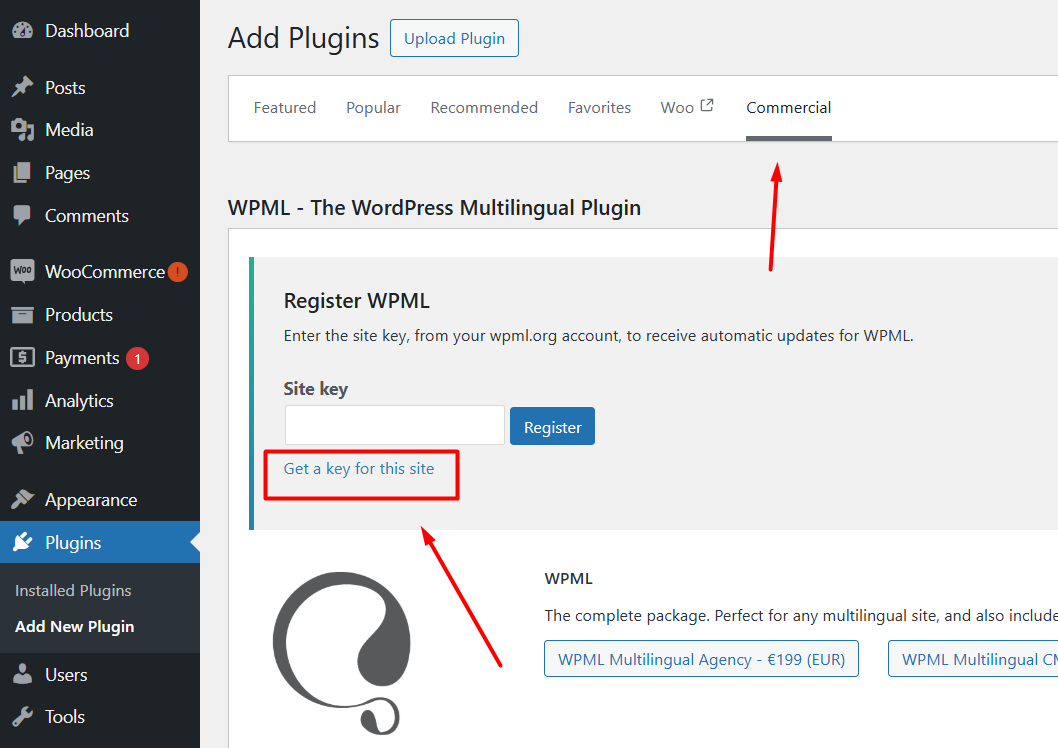Open Media via its camera icon
This screenshot has height=748, width=1058.
tap(22, 130)
